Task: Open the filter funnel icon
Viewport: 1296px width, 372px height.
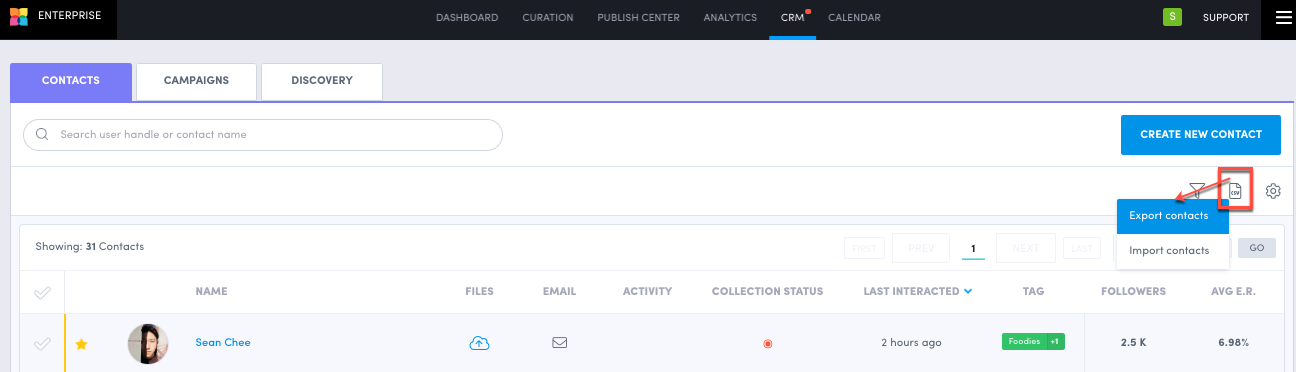Action: pos(1196,191)
